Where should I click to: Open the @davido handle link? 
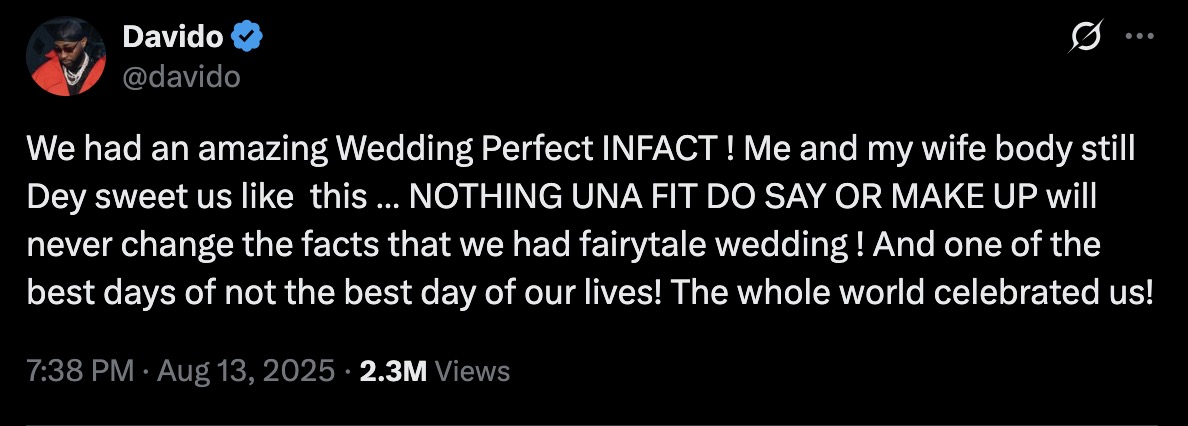(181, 76)
